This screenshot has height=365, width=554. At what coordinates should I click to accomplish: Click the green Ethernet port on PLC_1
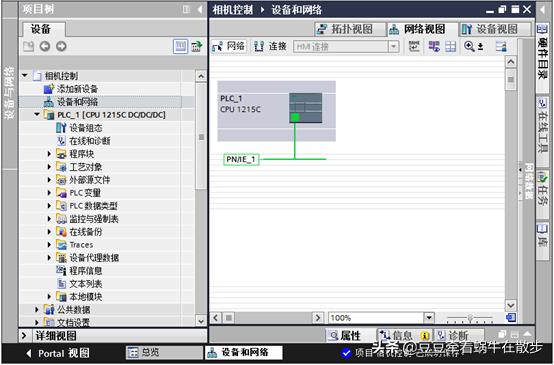click(x=295, y=118)
